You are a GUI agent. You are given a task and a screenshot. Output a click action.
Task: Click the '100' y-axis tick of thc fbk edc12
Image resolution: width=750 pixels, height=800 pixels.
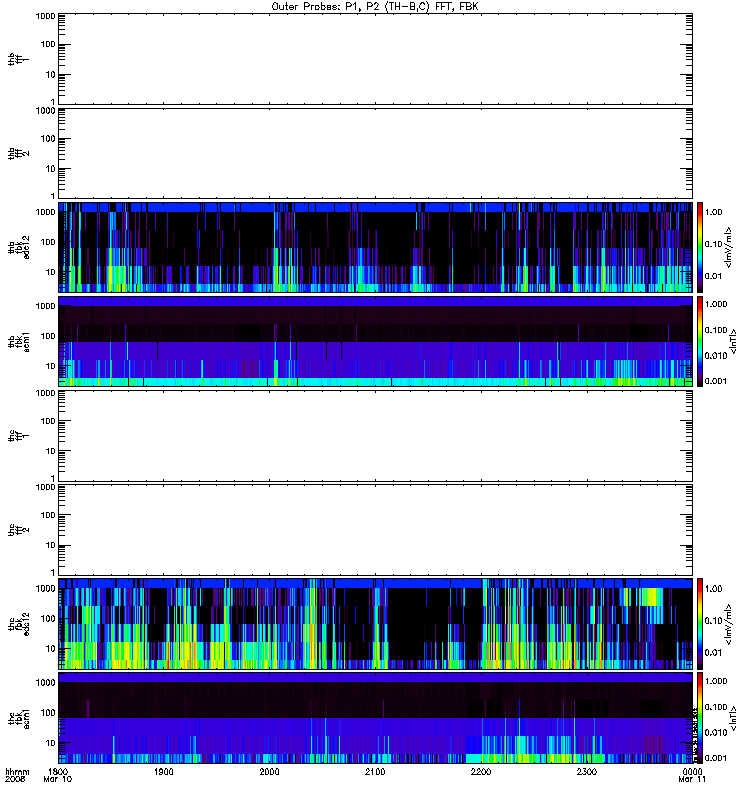(x=48, y=619)
